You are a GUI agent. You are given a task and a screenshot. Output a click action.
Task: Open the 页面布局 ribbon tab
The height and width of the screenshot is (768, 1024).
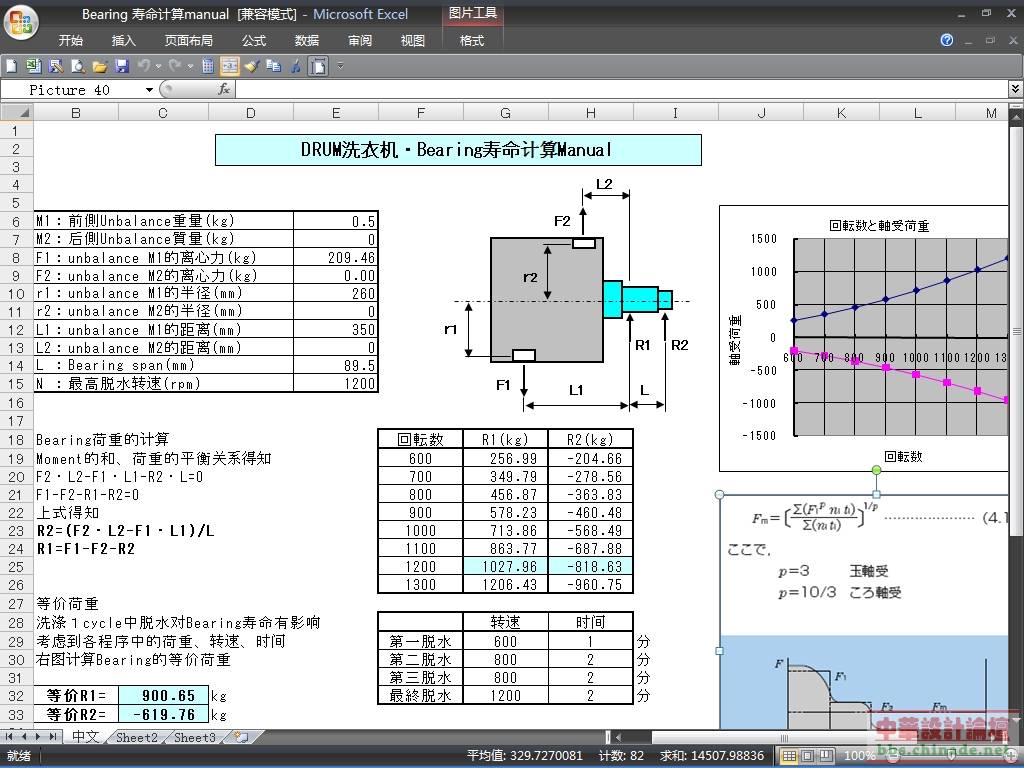tap(189, 40)
